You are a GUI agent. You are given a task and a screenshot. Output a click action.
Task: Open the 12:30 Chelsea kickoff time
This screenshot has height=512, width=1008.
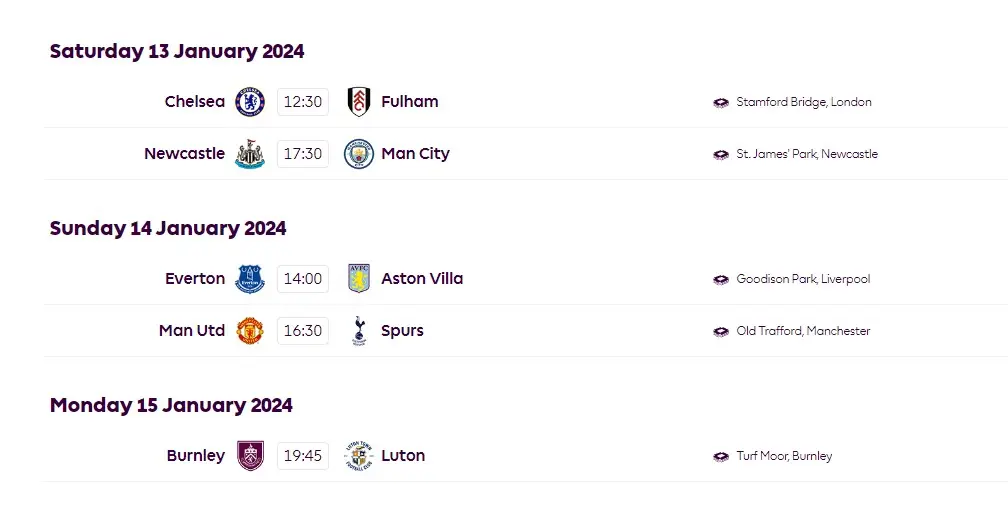(303, 102)
